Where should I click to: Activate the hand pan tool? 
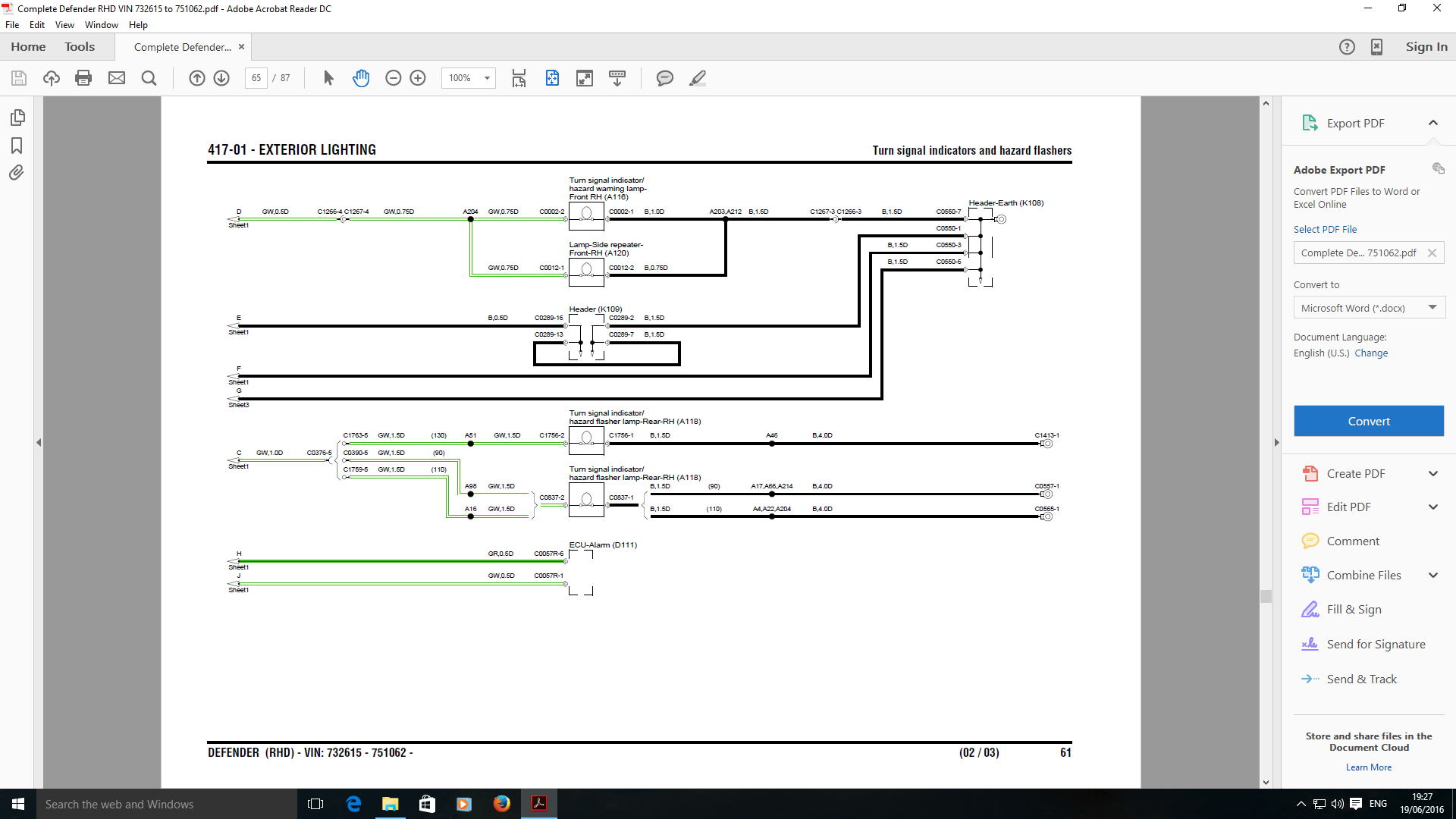[x=361, y=78]
